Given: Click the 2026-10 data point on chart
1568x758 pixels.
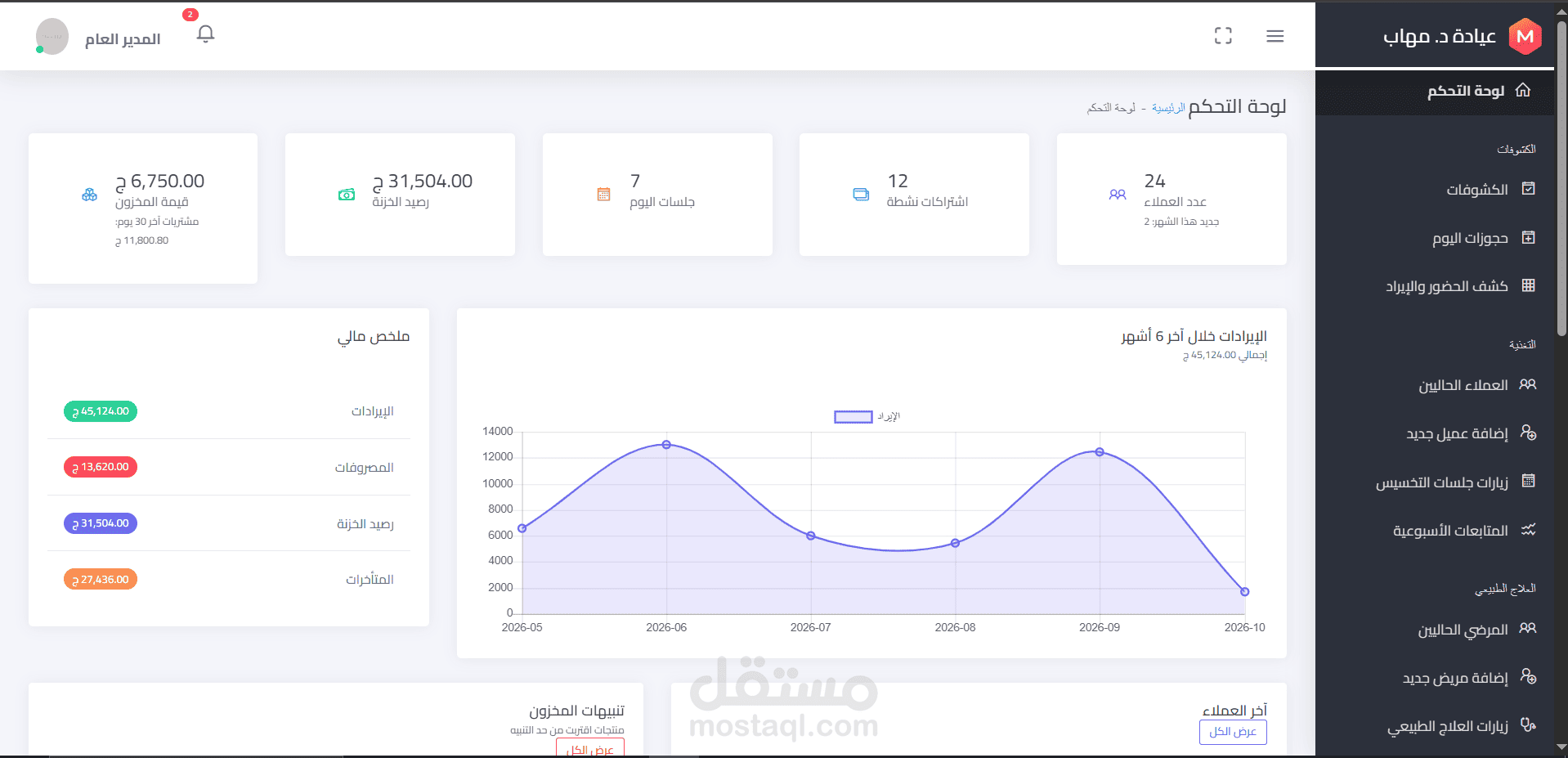Looking at the screenshot, I should point(1244,592).
